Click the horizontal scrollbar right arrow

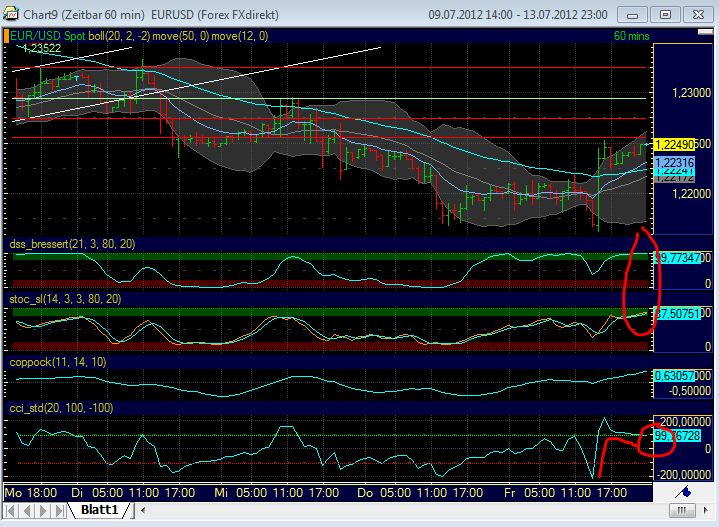706,510
